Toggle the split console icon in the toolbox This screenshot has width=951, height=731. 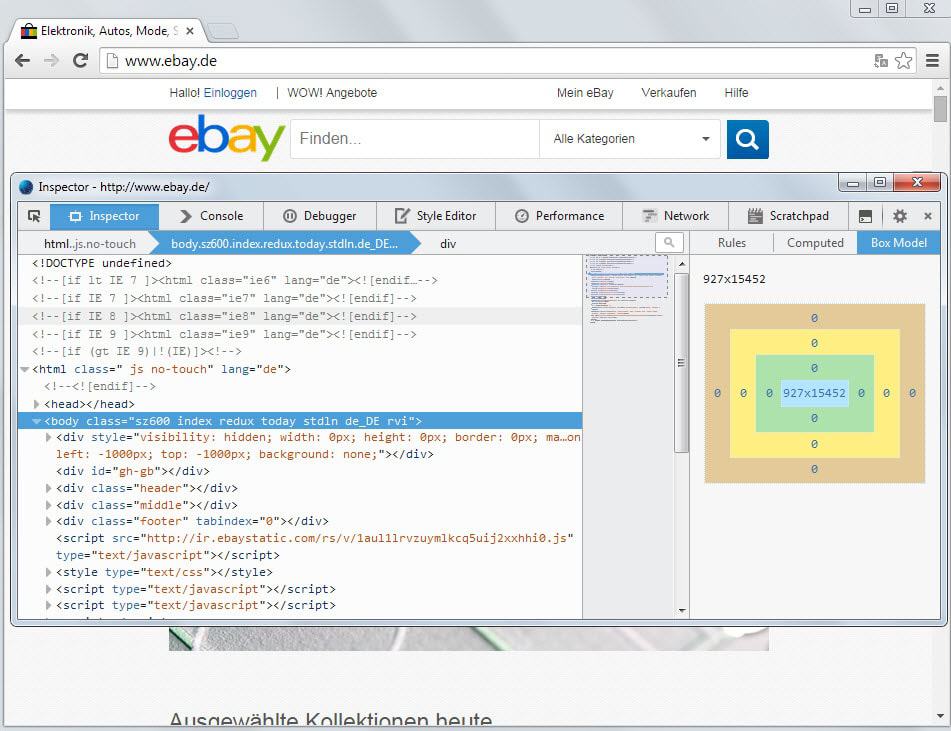(866, 217)
